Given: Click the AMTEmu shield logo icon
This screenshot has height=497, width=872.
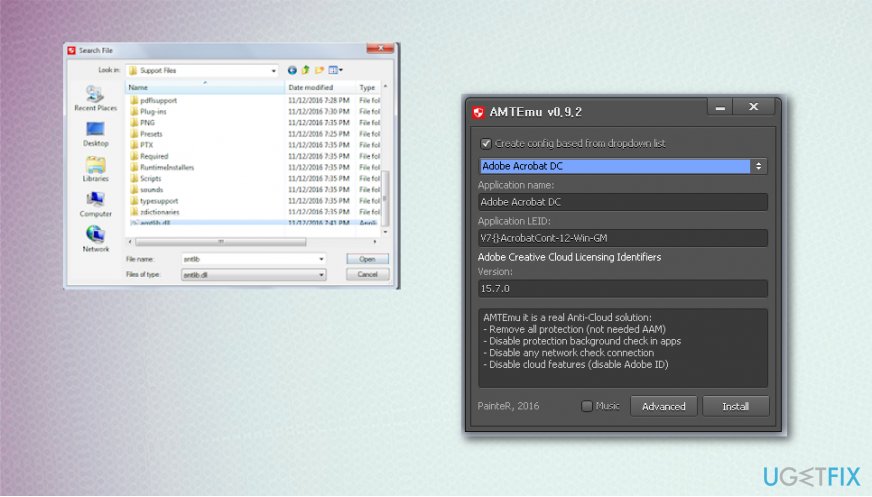Looking at the screenshot, I should [478, 112].
